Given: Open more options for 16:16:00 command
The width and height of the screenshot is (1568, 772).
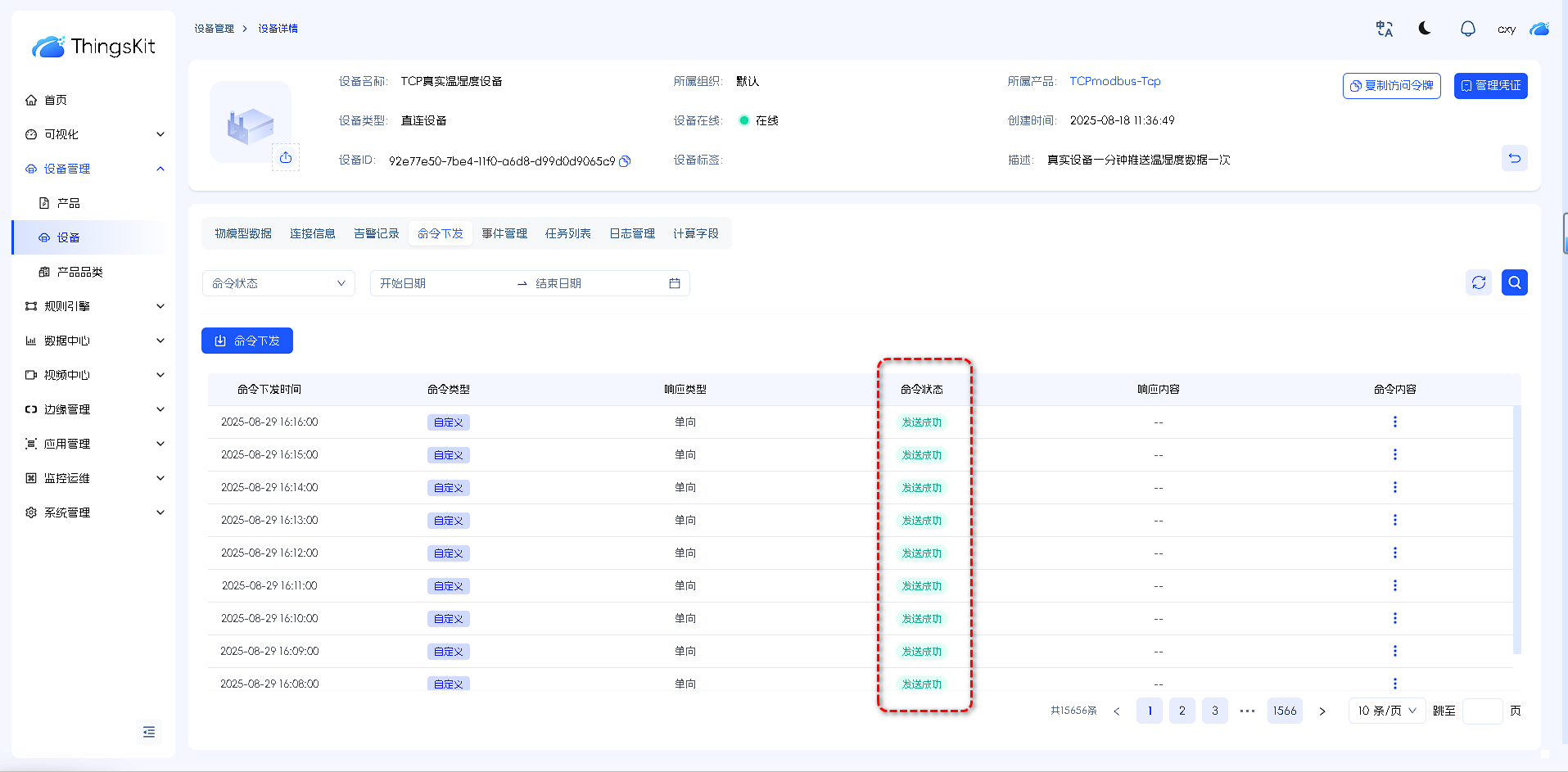Looking at the screenshot, I should tap(1394, 422).
